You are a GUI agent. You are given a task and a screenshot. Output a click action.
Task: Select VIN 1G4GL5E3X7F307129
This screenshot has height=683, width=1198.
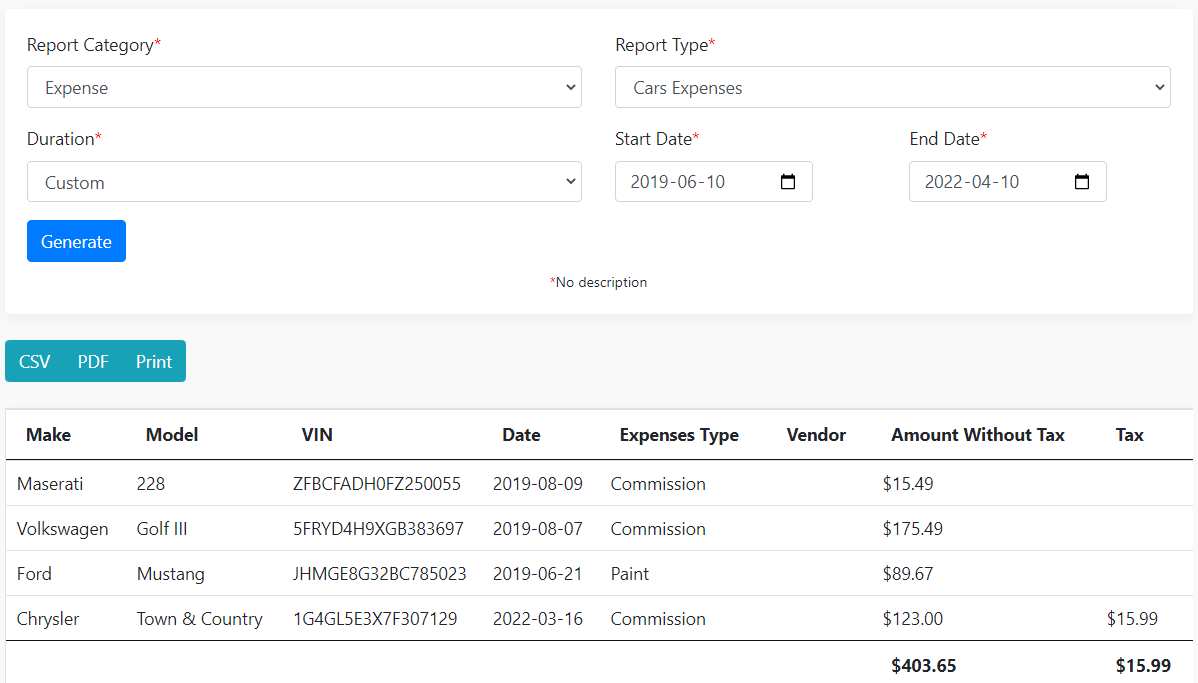[375, 619]
